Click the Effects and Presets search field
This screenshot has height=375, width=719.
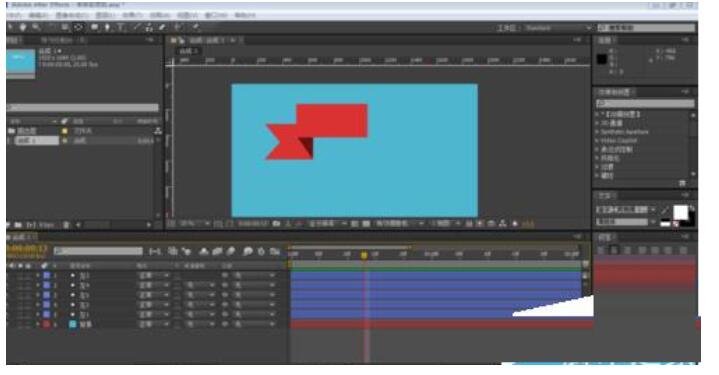click(646, 104)
